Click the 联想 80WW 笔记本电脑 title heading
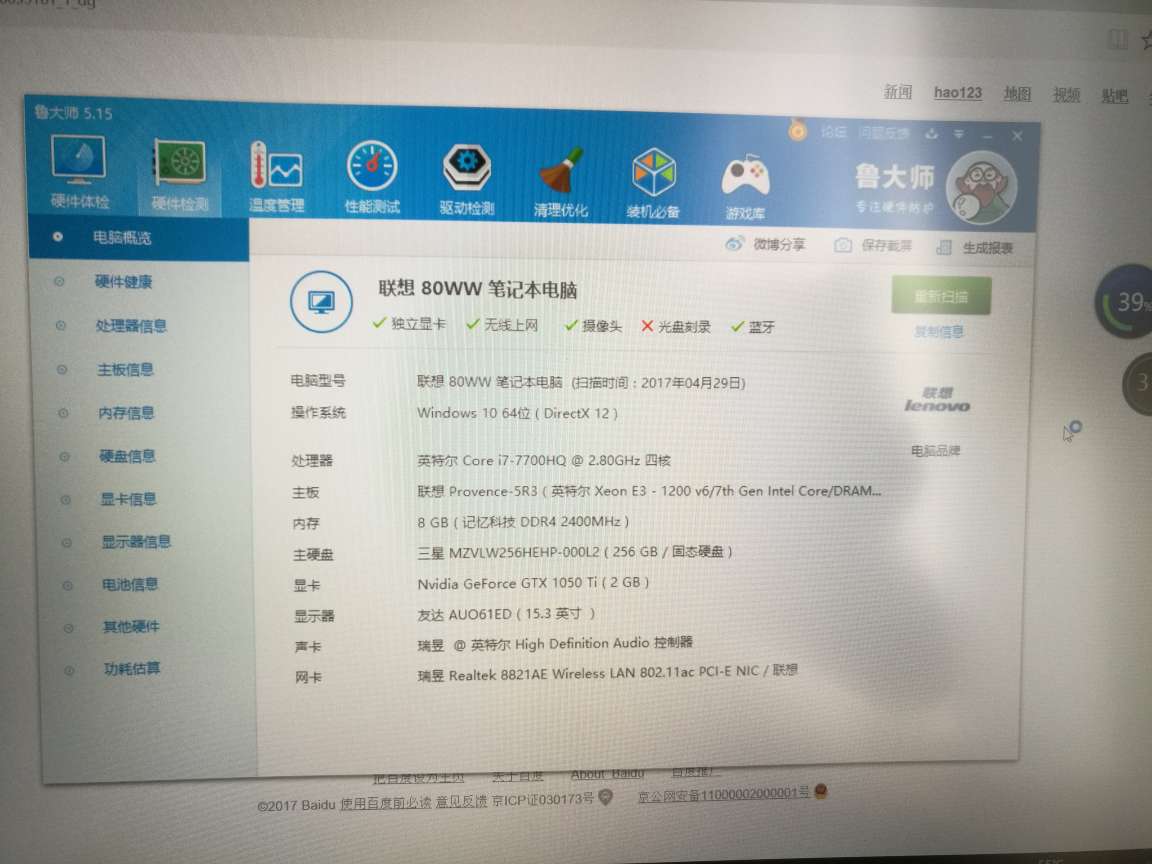 click(478, 289)
